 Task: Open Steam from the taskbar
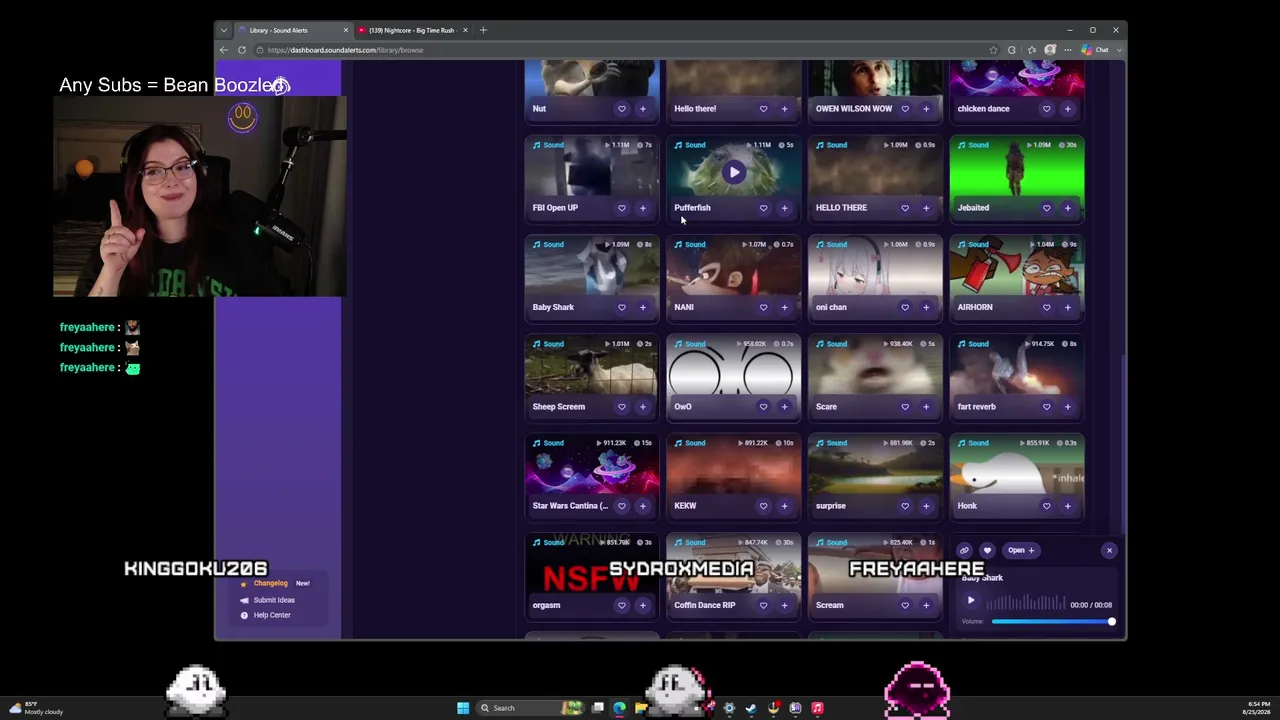click(x=751, y=708)
